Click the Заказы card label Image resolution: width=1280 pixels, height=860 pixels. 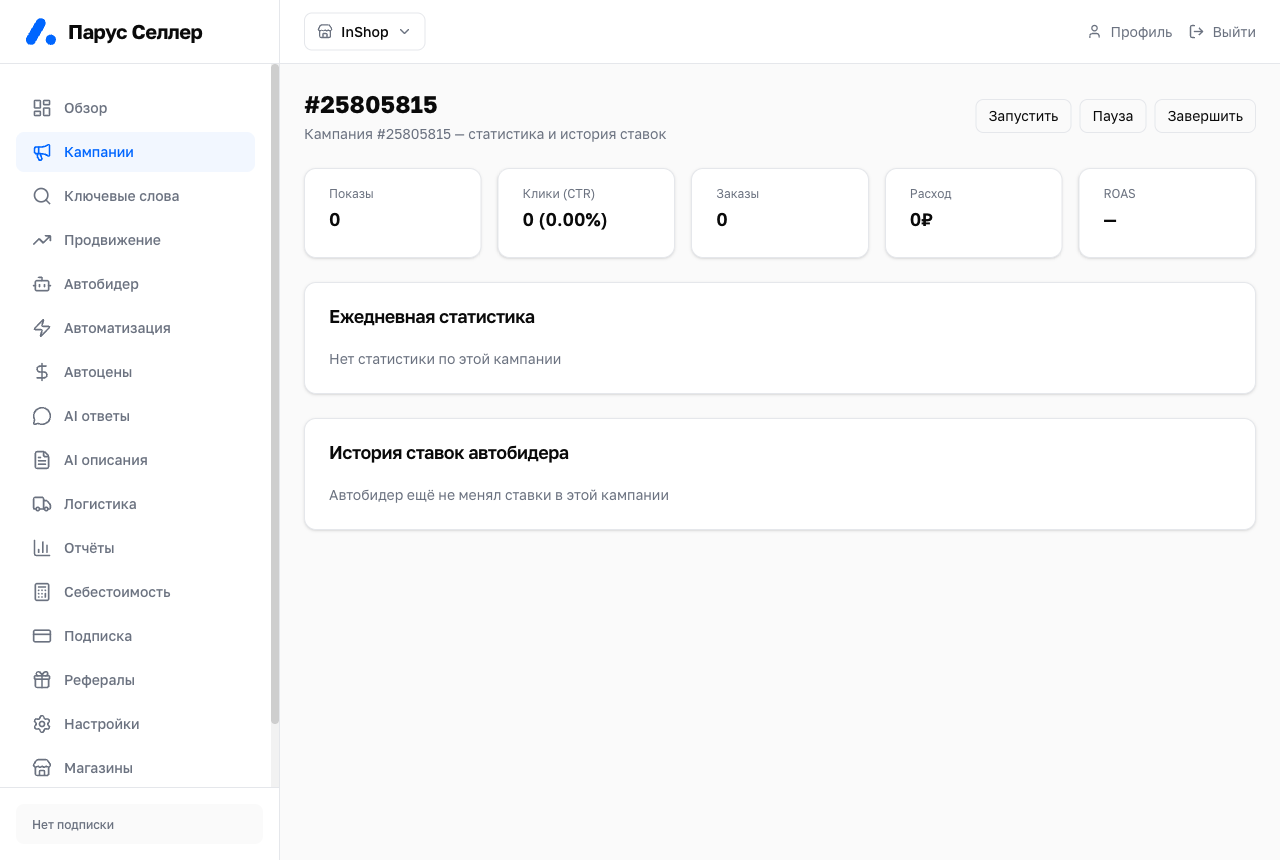tap(738, 194)
